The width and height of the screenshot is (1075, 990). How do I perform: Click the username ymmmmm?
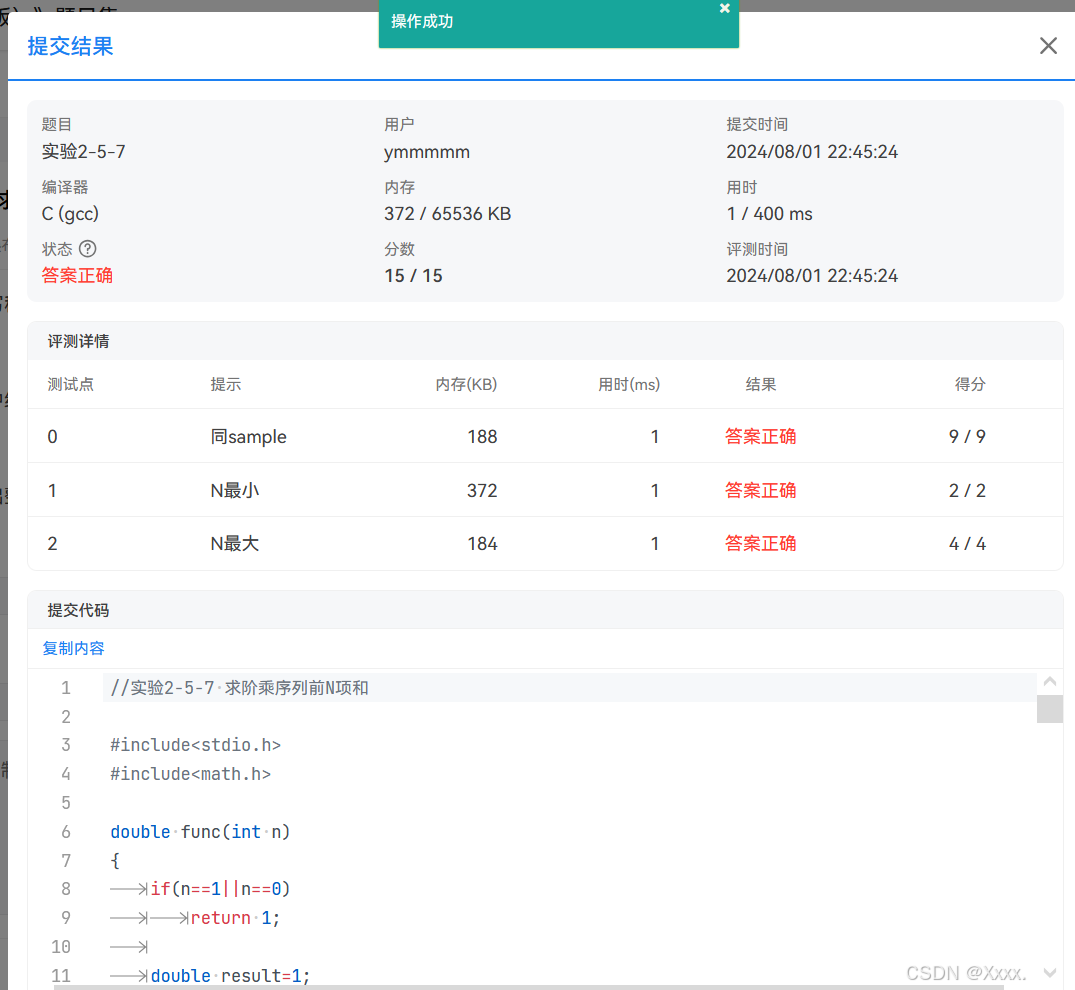(x=426, y=152)
